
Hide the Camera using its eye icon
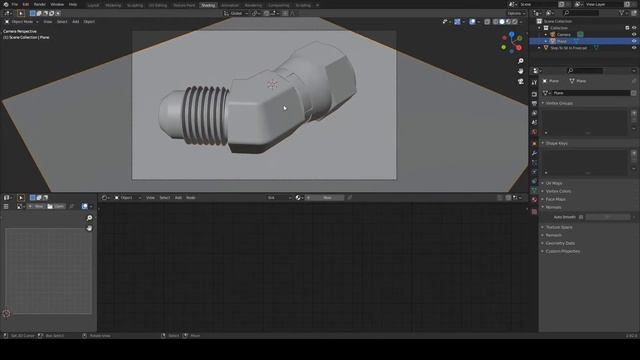pos(634,34)
